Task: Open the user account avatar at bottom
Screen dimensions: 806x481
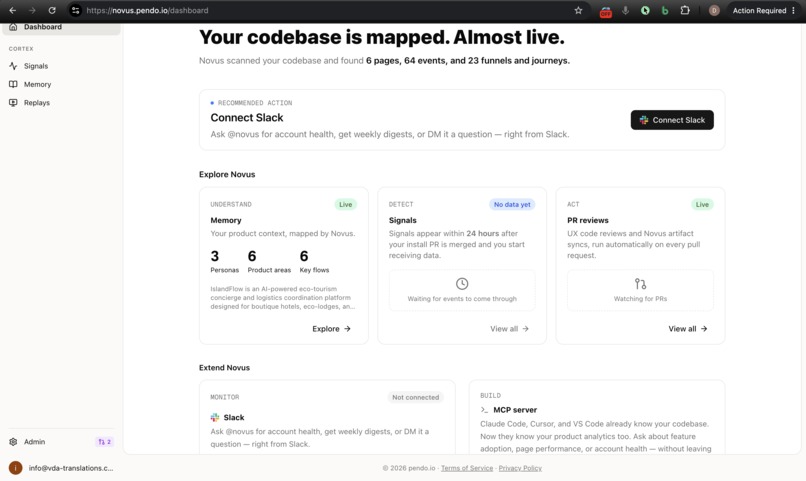Action: point(15,468)
